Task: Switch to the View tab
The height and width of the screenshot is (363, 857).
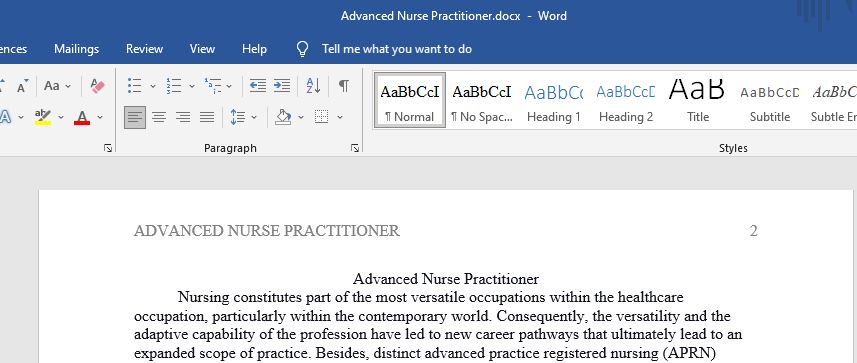Action: [x=202, y=49]
